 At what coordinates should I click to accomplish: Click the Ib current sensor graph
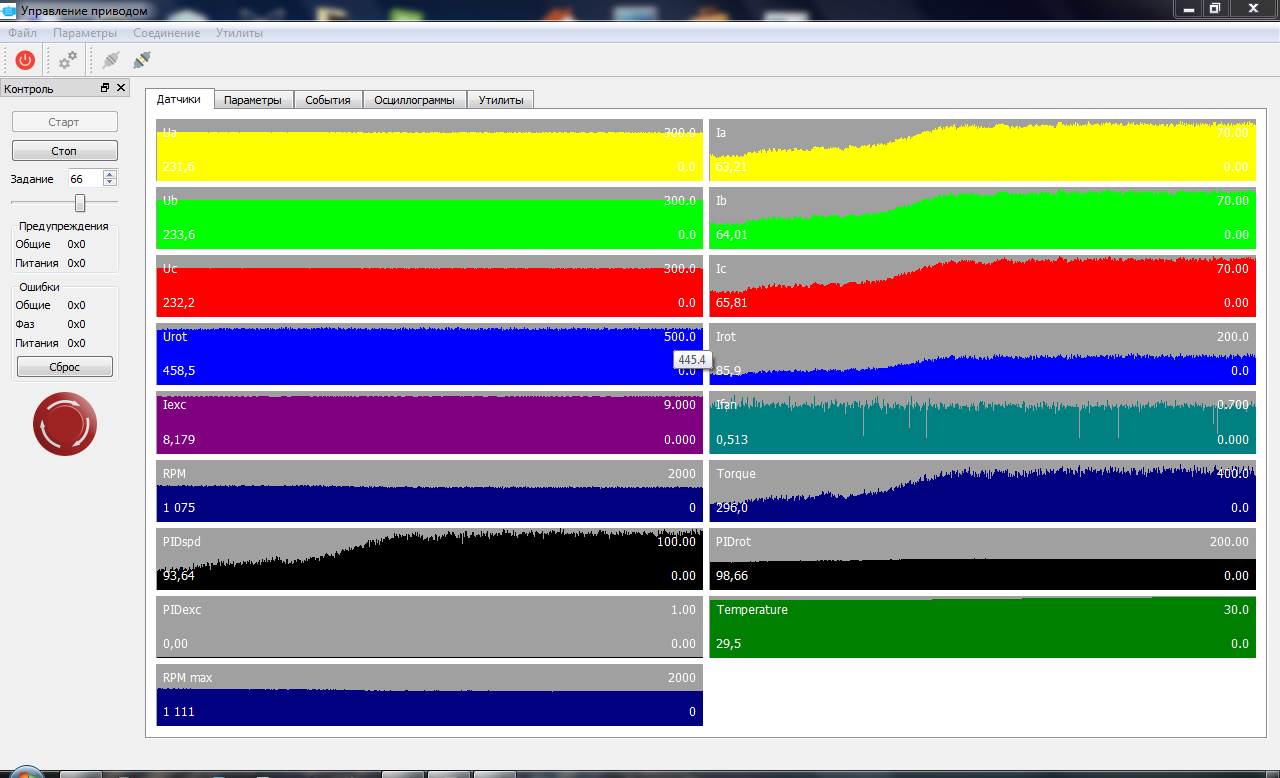pos(982,218)
